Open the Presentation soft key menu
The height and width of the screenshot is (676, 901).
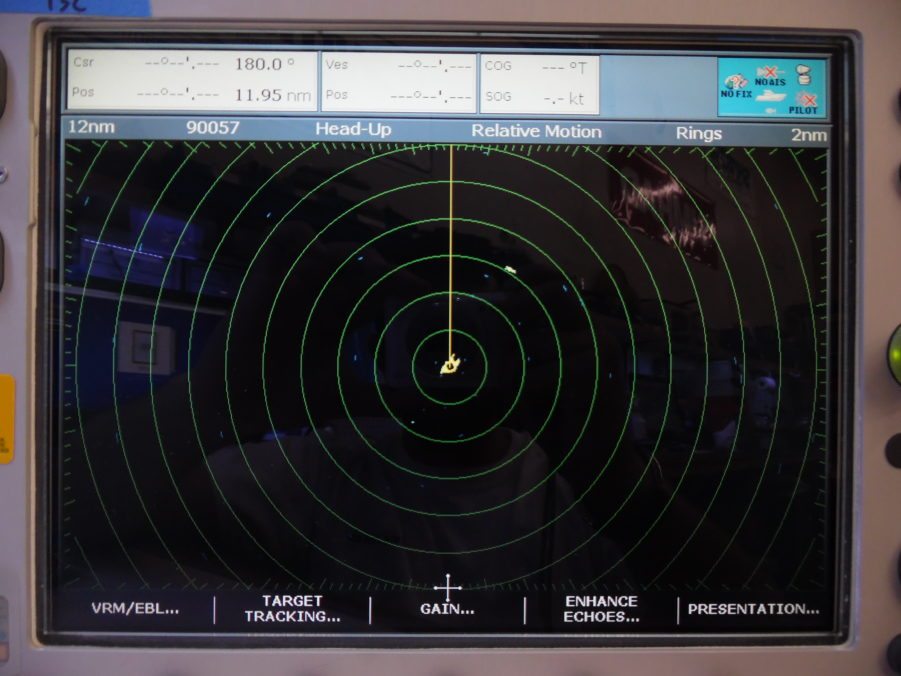click(x=753, y=609)
